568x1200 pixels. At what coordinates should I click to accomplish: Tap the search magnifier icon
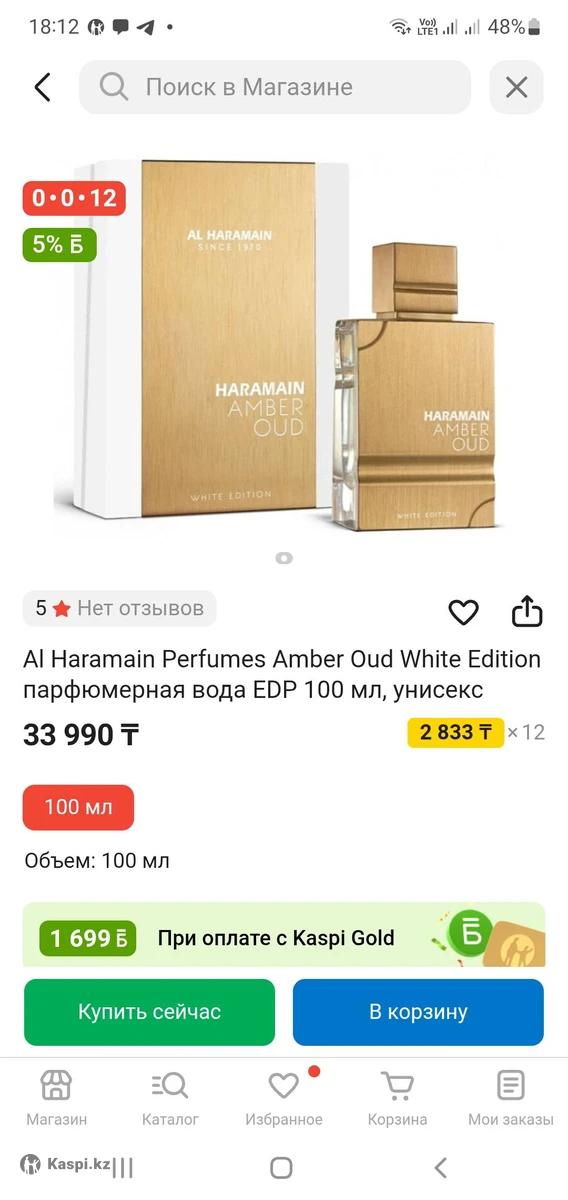114,87
